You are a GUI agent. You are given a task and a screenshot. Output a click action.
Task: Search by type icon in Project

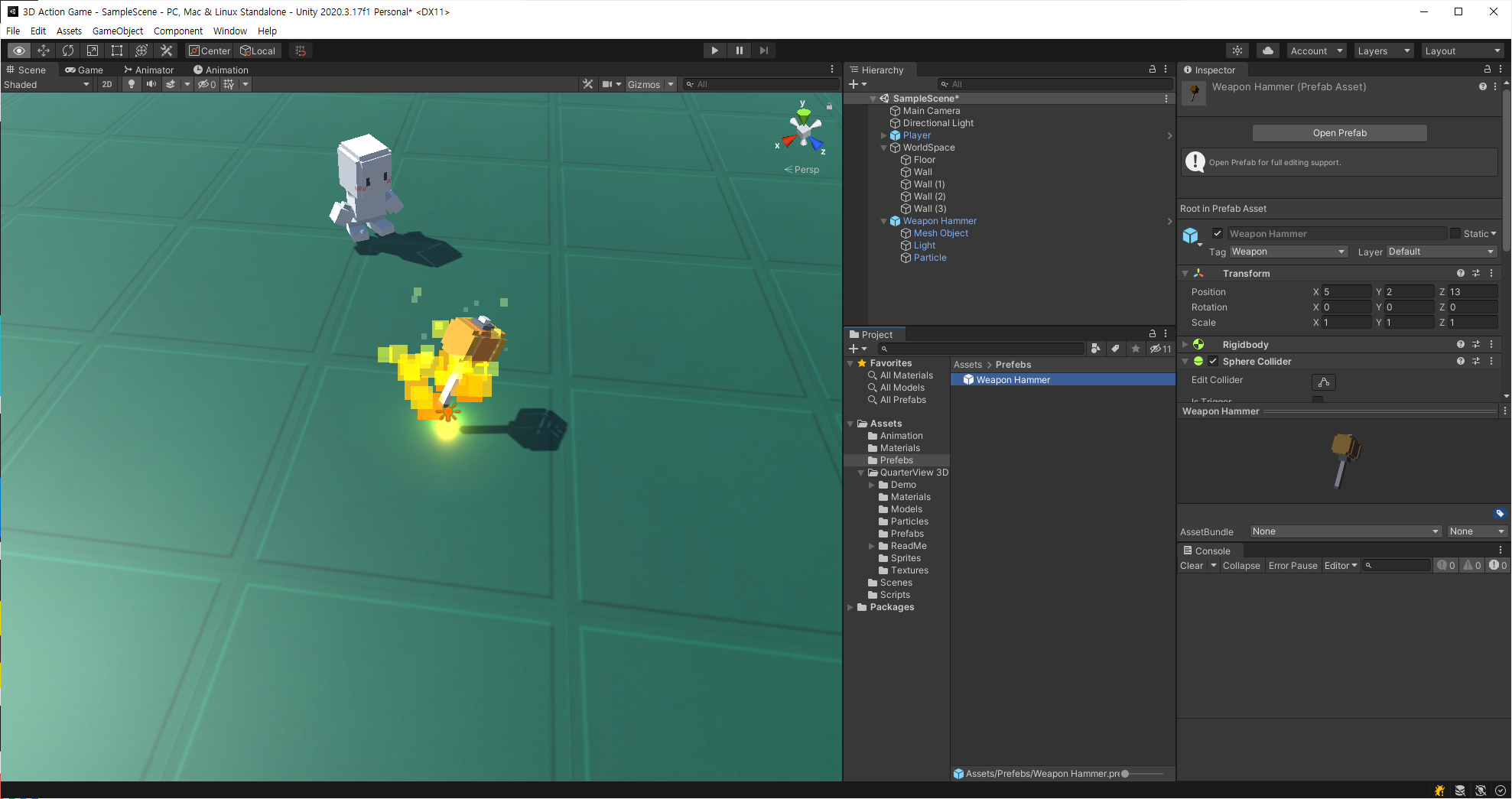[x=1095, y=349]
